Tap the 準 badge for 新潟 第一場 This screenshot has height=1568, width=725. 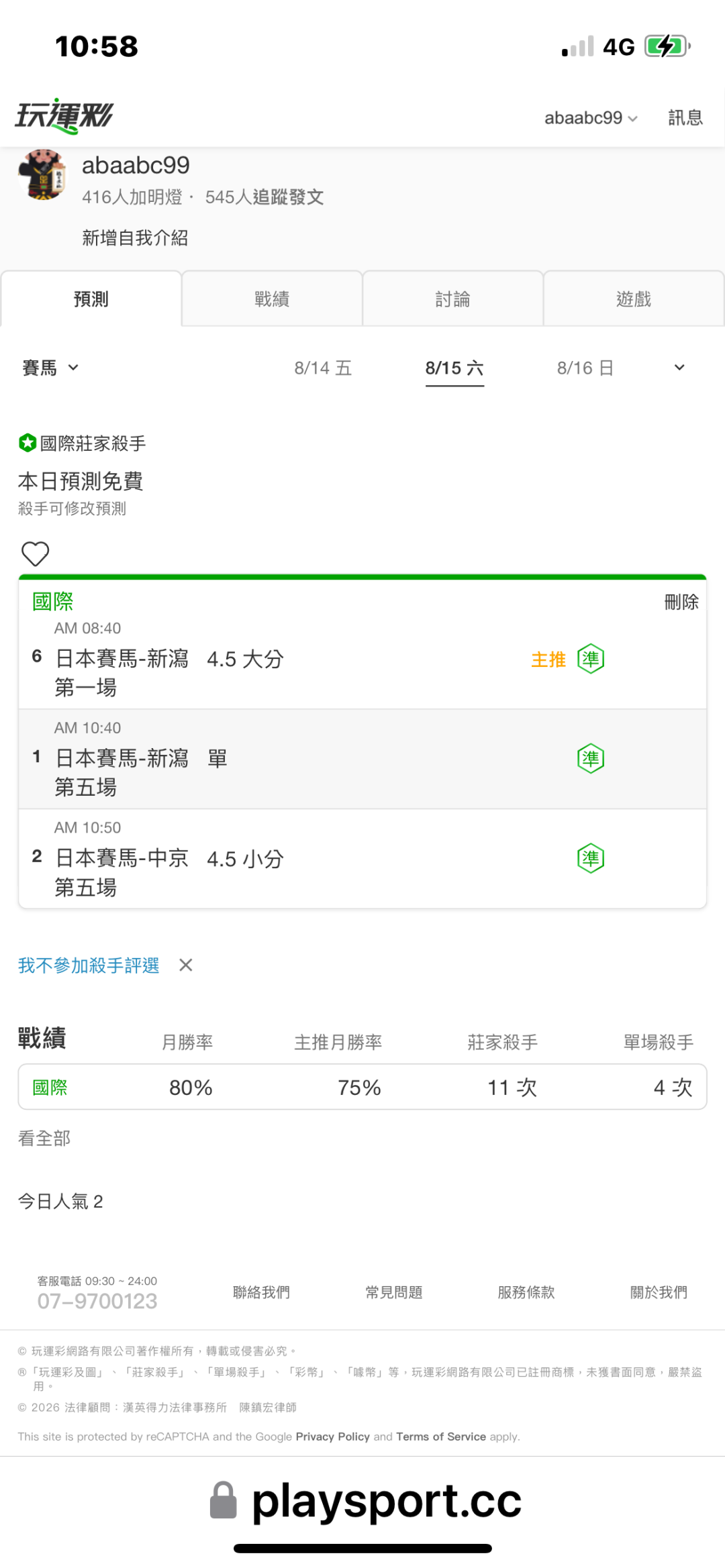coord(591,659)
